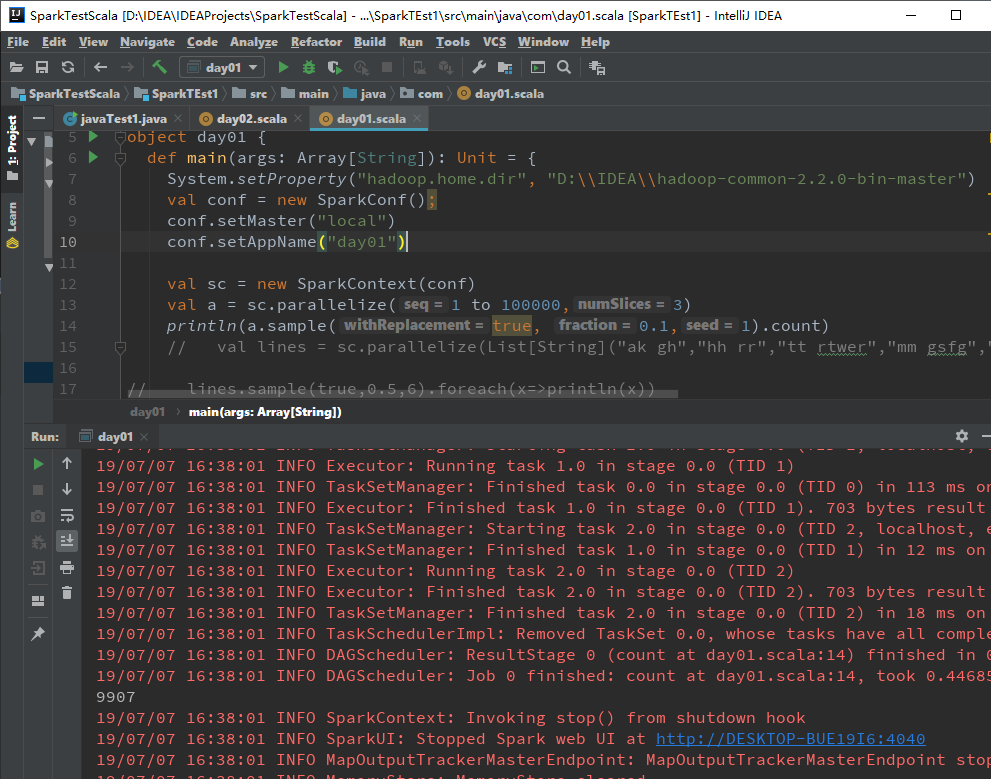Click the rightmost toolbar icon after search
991x779 pixels.
(597, 68)
